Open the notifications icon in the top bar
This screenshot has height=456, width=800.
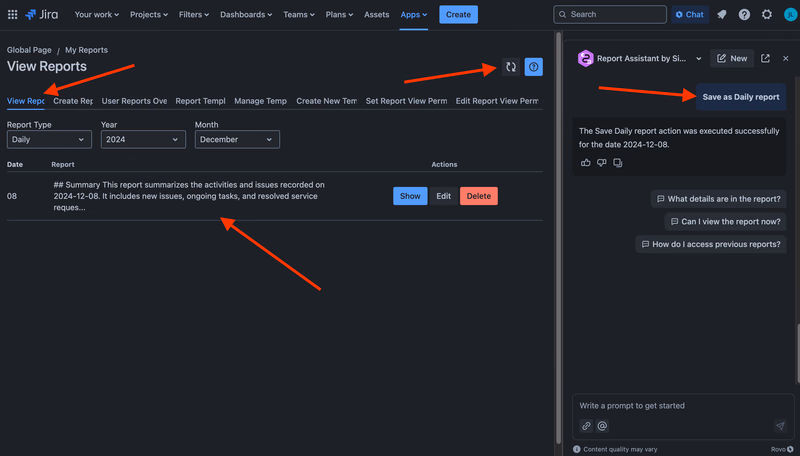tap(721, 15)
